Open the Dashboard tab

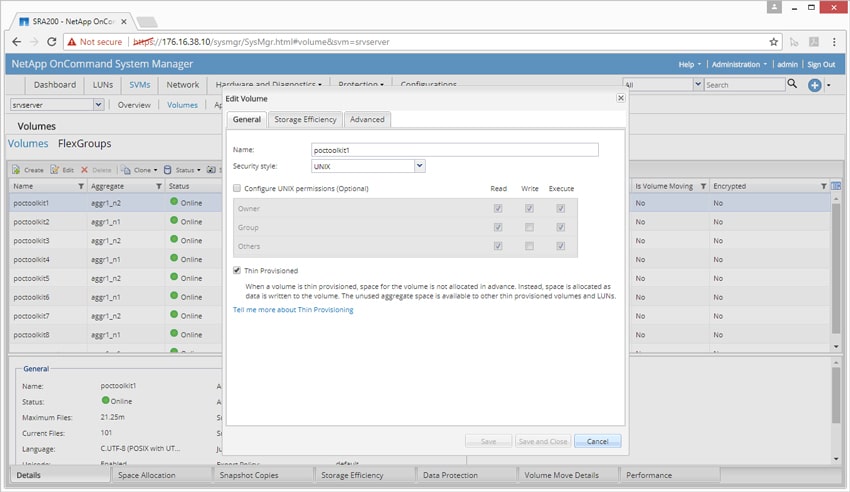(x=55, y=85)
